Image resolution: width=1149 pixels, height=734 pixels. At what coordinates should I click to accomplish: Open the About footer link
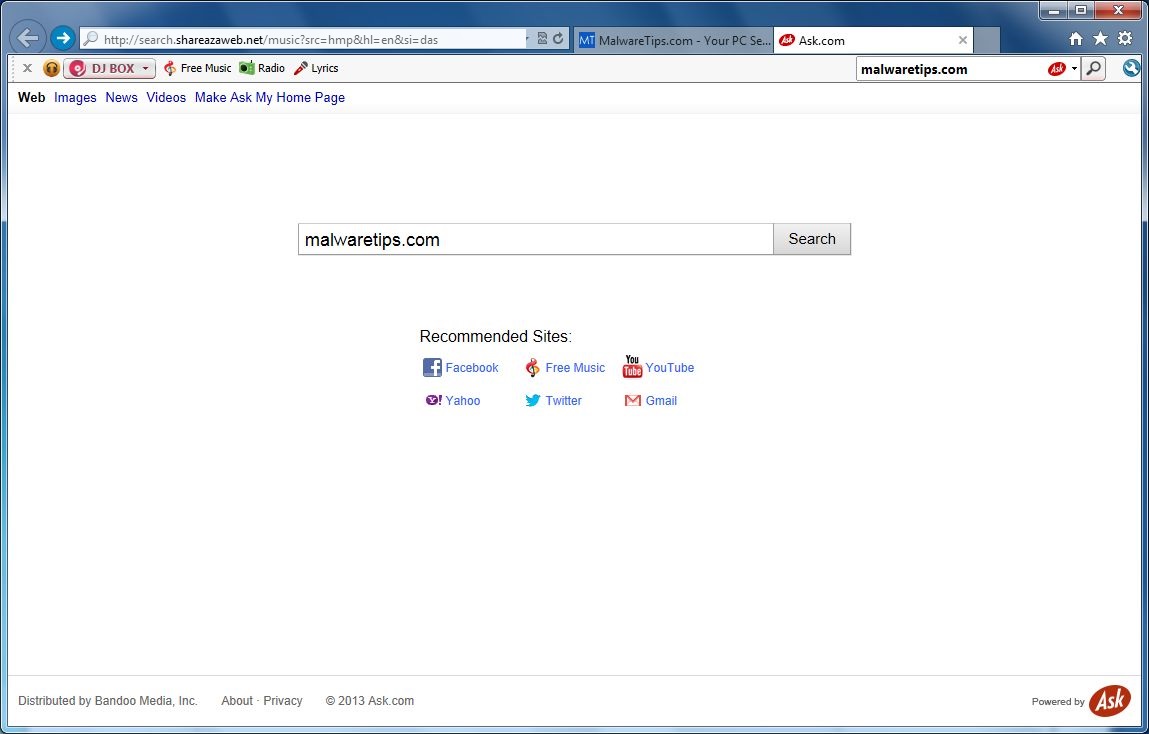(237, 701)
